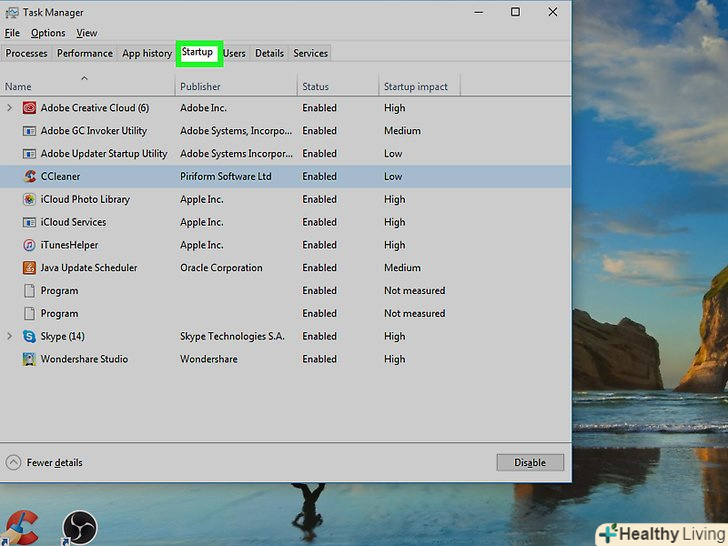Click the Adobe GC Invoker Utility icon
This screenshot has width=728, height=546.
[29, 131]
